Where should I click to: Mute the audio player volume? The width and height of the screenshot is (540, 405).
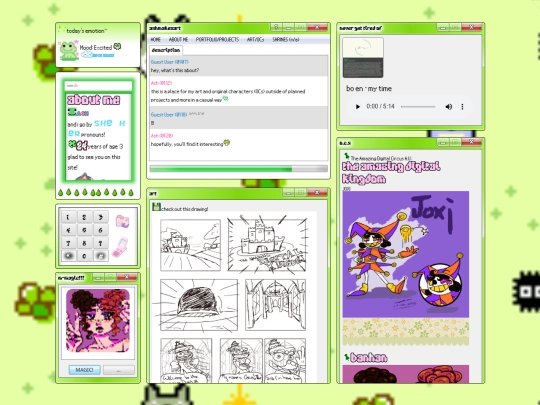click(x=448, y=107)
